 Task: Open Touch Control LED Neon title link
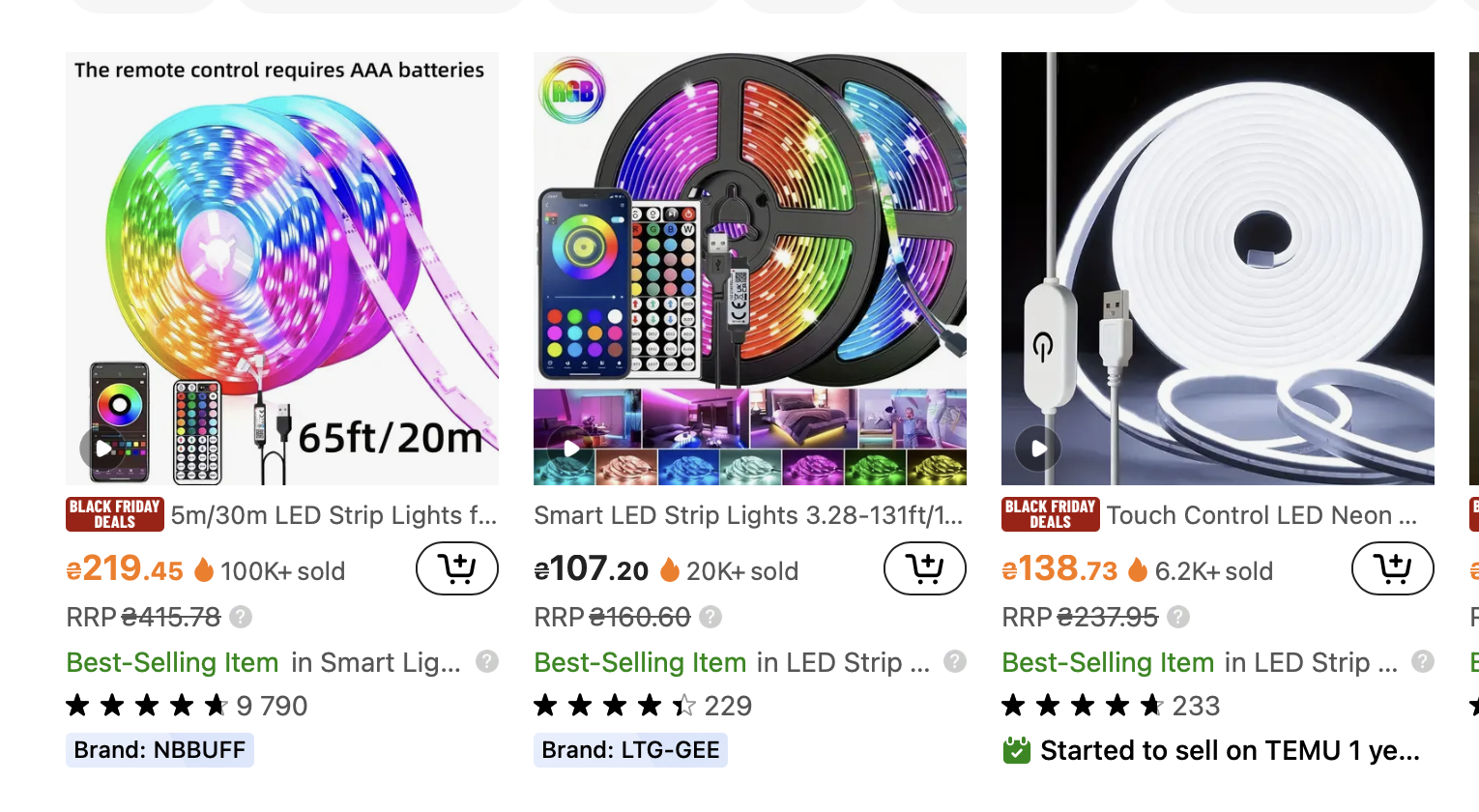tap(1261, 515)
